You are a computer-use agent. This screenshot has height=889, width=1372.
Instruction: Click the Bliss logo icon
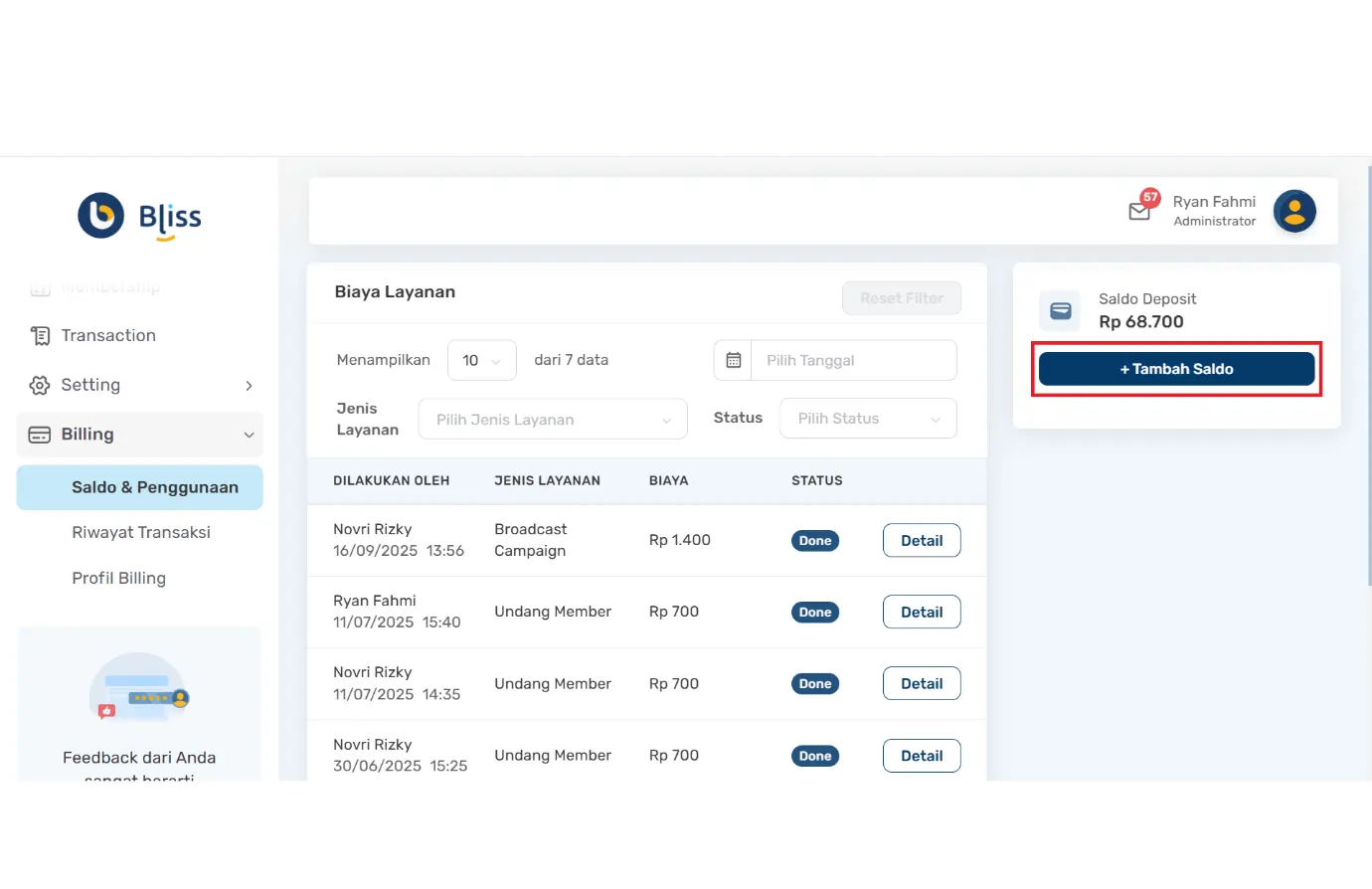click(x=101, y=216)
